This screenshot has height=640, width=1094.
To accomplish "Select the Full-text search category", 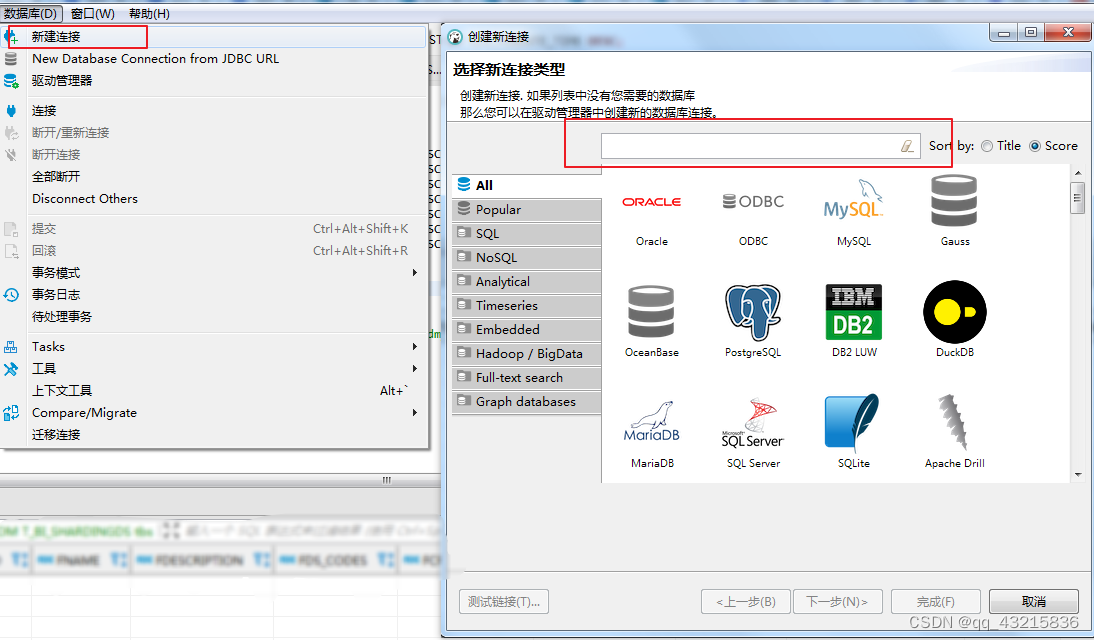I will point(527,378).
